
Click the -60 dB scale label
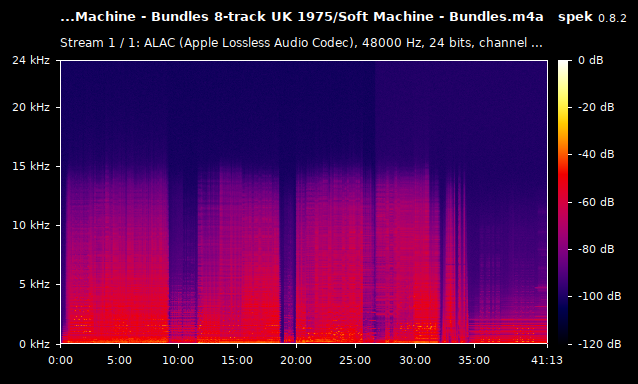tap(596, 202)
